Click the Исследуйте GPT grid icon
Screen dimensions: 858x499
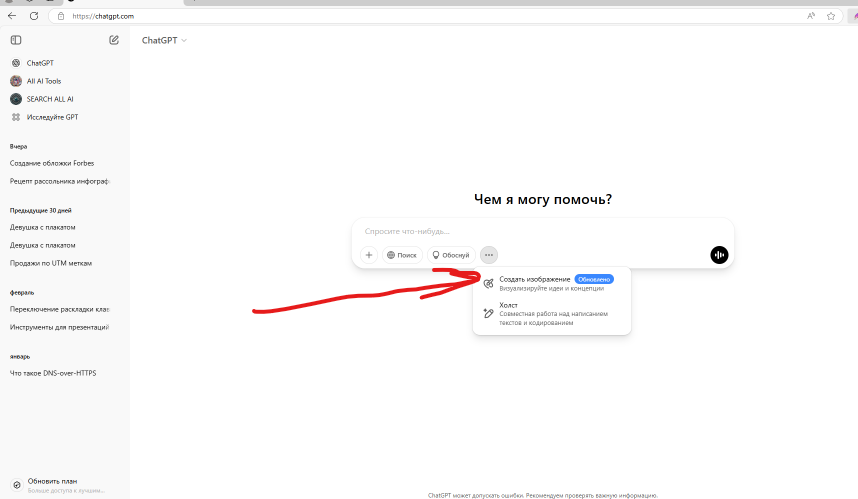[x=16, y=117]
